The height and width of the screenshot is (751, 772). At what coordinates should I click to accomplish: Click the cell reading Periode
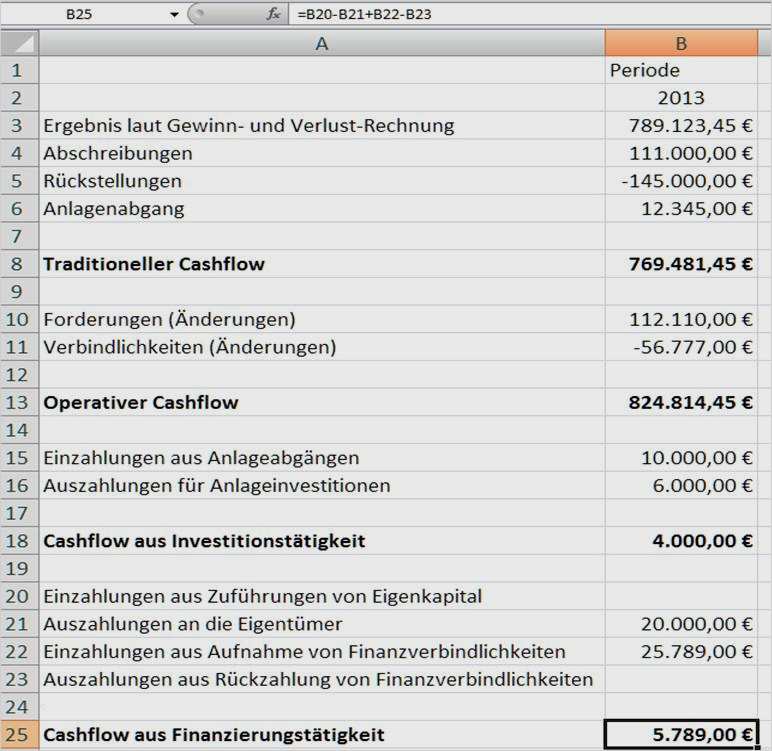[x=681, y=70]
